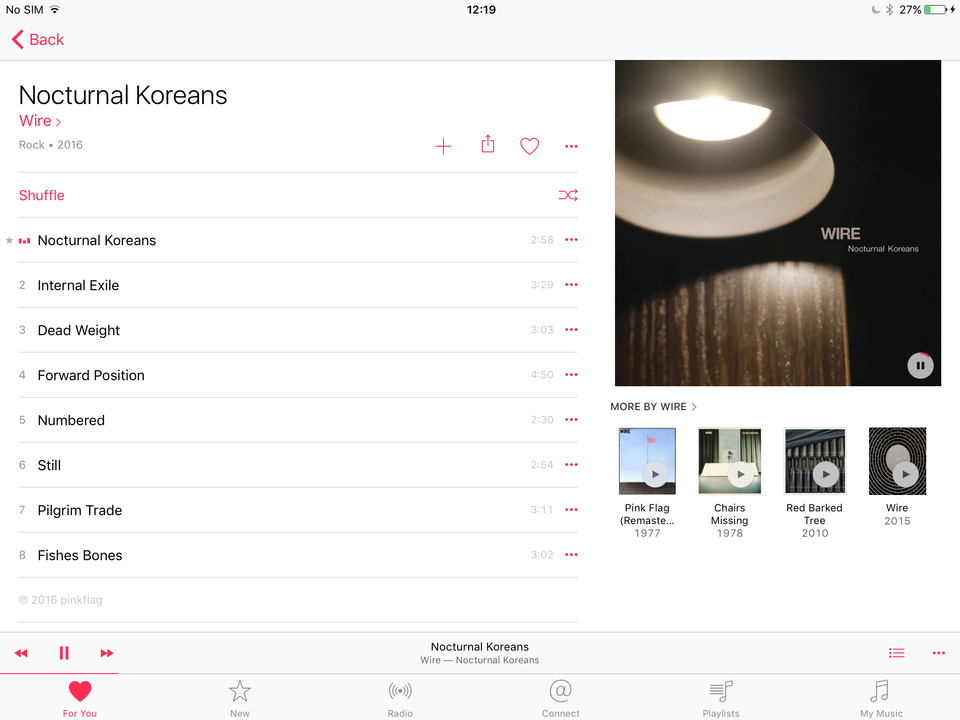Play track Forward Position
The width and height of the screenshot is (960, 720).
pyautogui.click(x=298, y=375)
